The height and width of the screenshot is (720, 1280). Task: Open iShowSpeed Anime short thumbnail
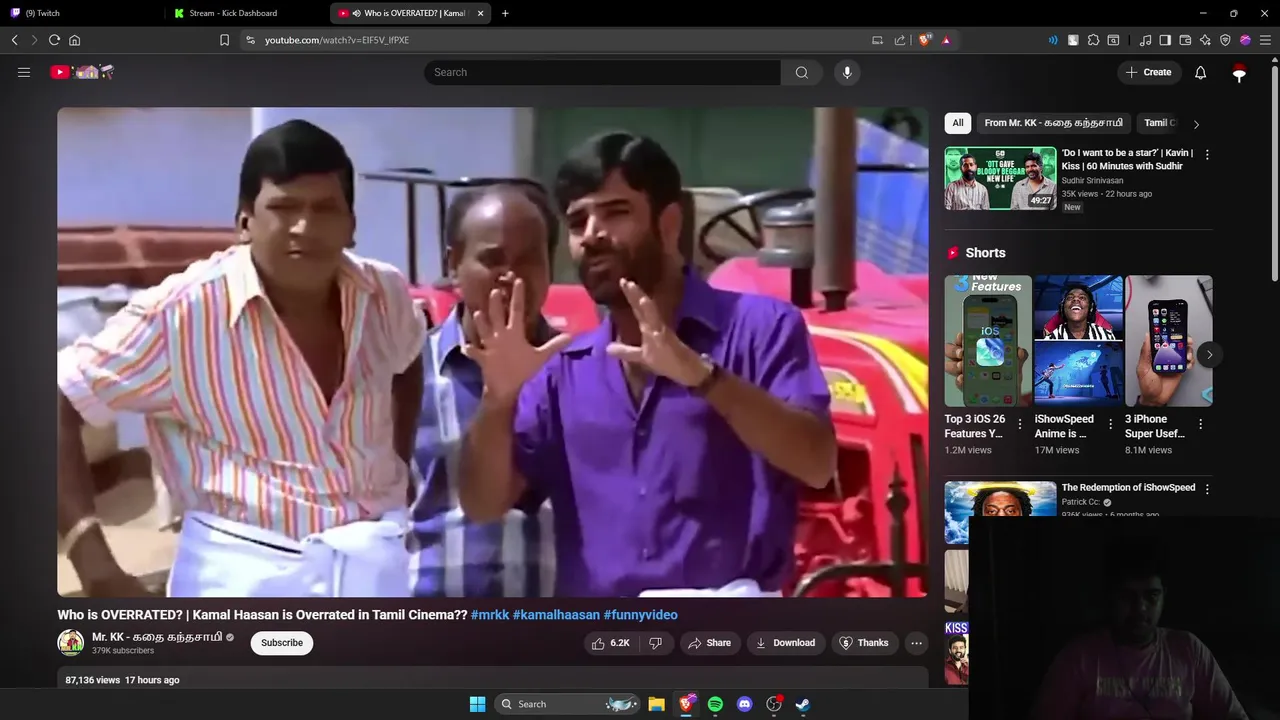click(x=1078, y=341)
